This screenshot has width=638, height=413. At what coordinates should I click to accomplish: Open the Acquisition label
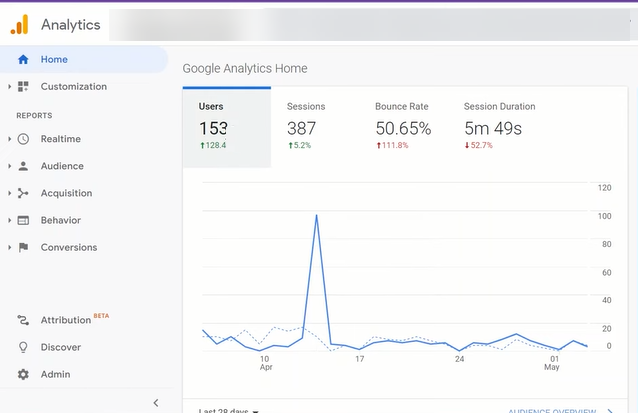[x=66, y=193]
